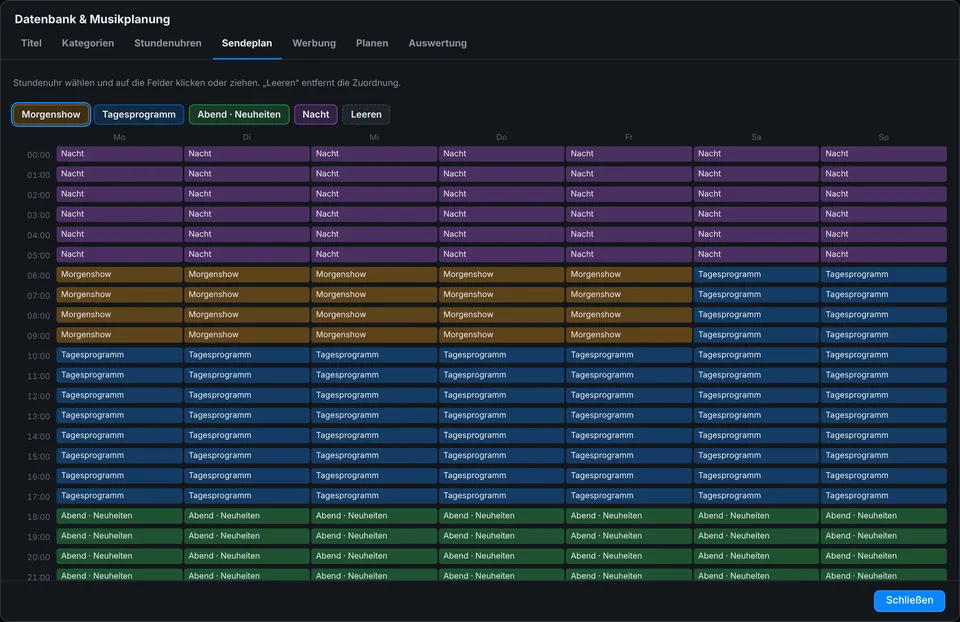960x622 pixels.
Task: Click Friday 04:00 Nacht cell
Action: pyautogui.click(x=629, y=234)
